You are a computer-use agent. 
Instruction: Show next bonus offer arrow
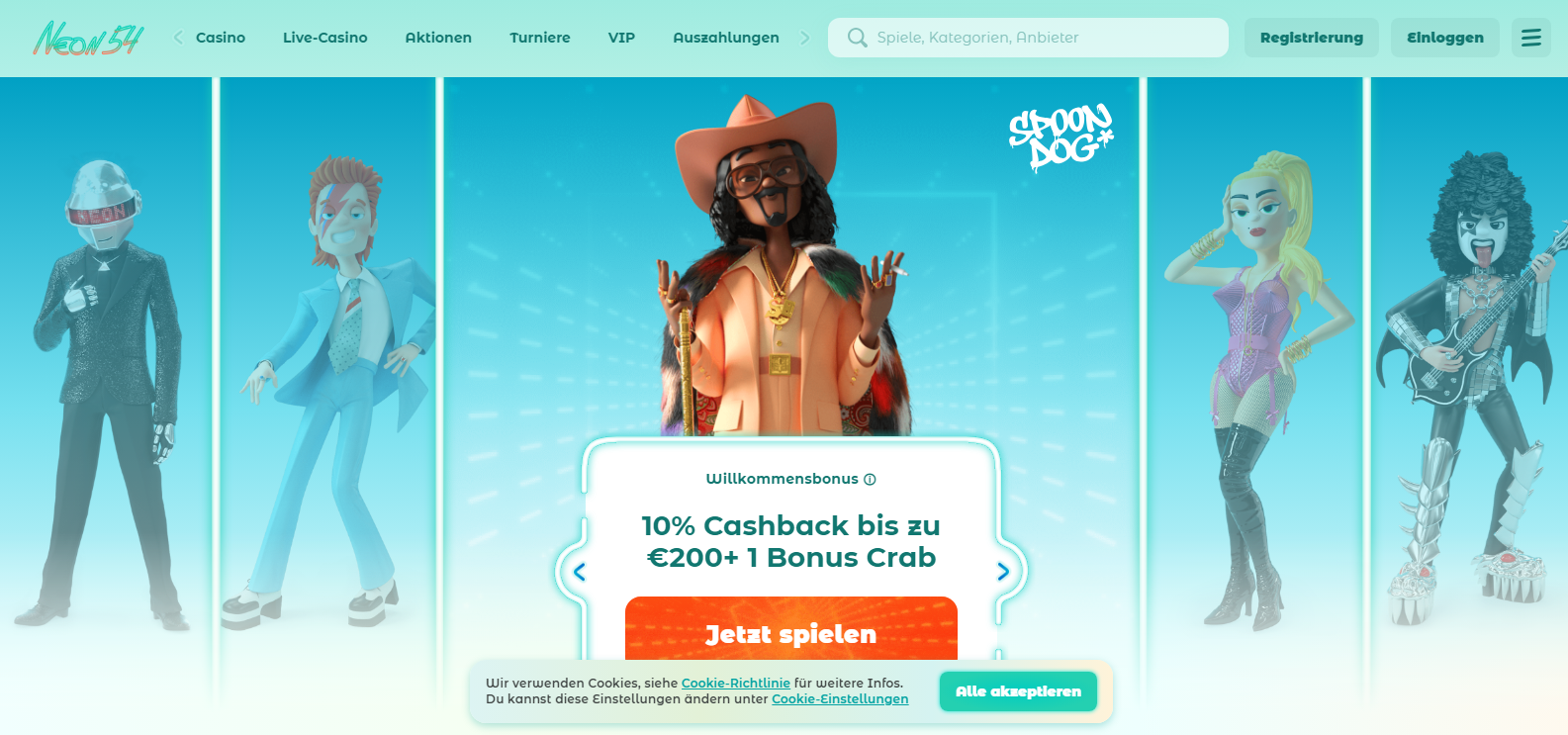pyautogui.click(x=1003, y=572)
